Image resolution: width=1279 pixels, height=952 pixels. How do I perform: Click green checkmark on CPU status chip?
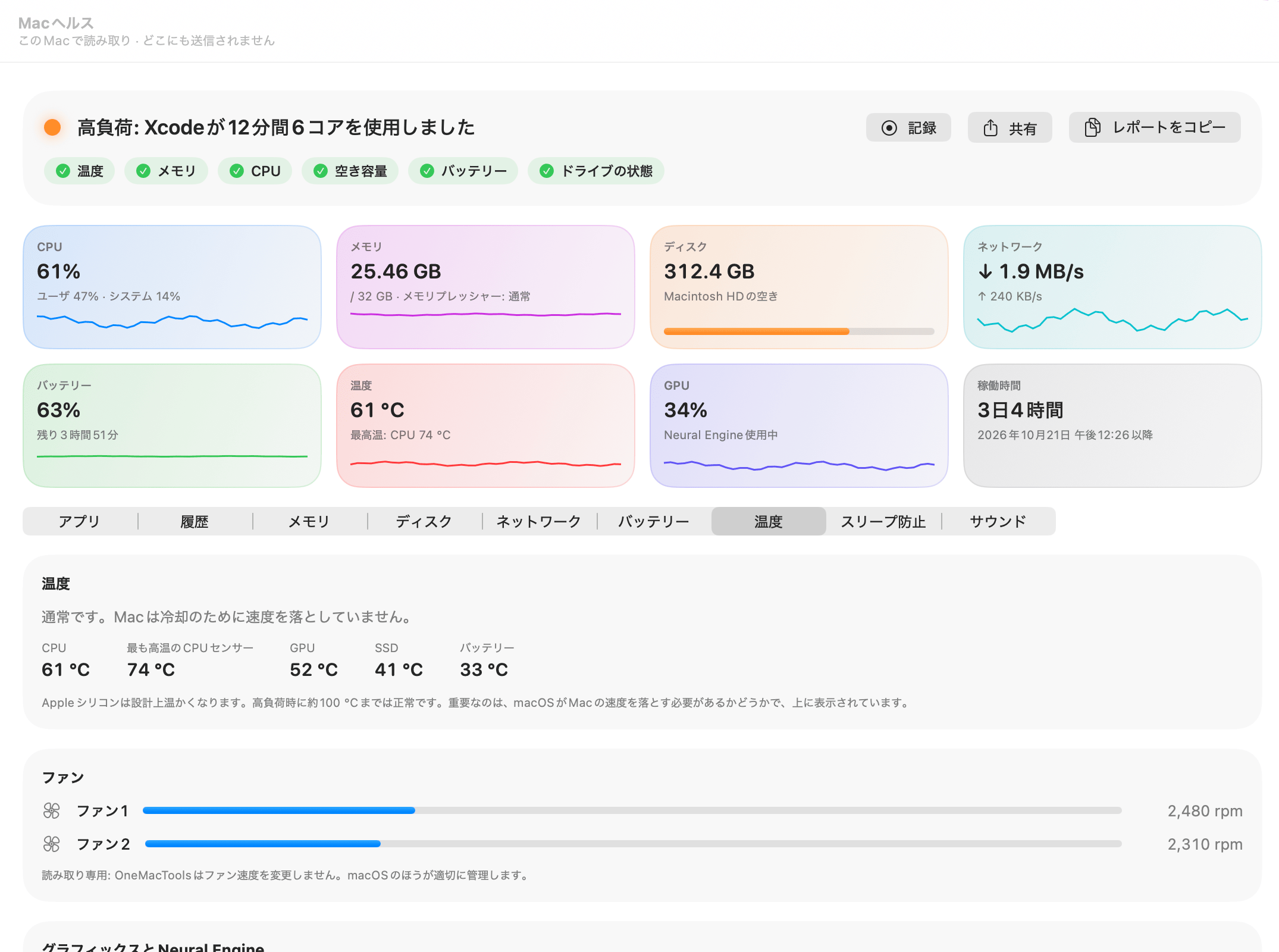(237, 171)
